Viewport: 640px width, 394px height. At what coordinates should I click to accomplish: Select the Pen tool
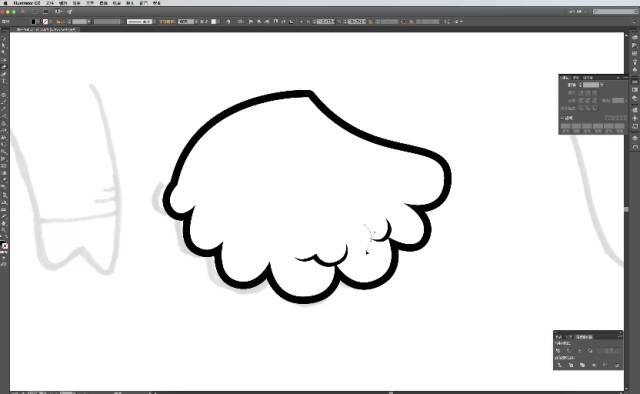tap(5, 67)
